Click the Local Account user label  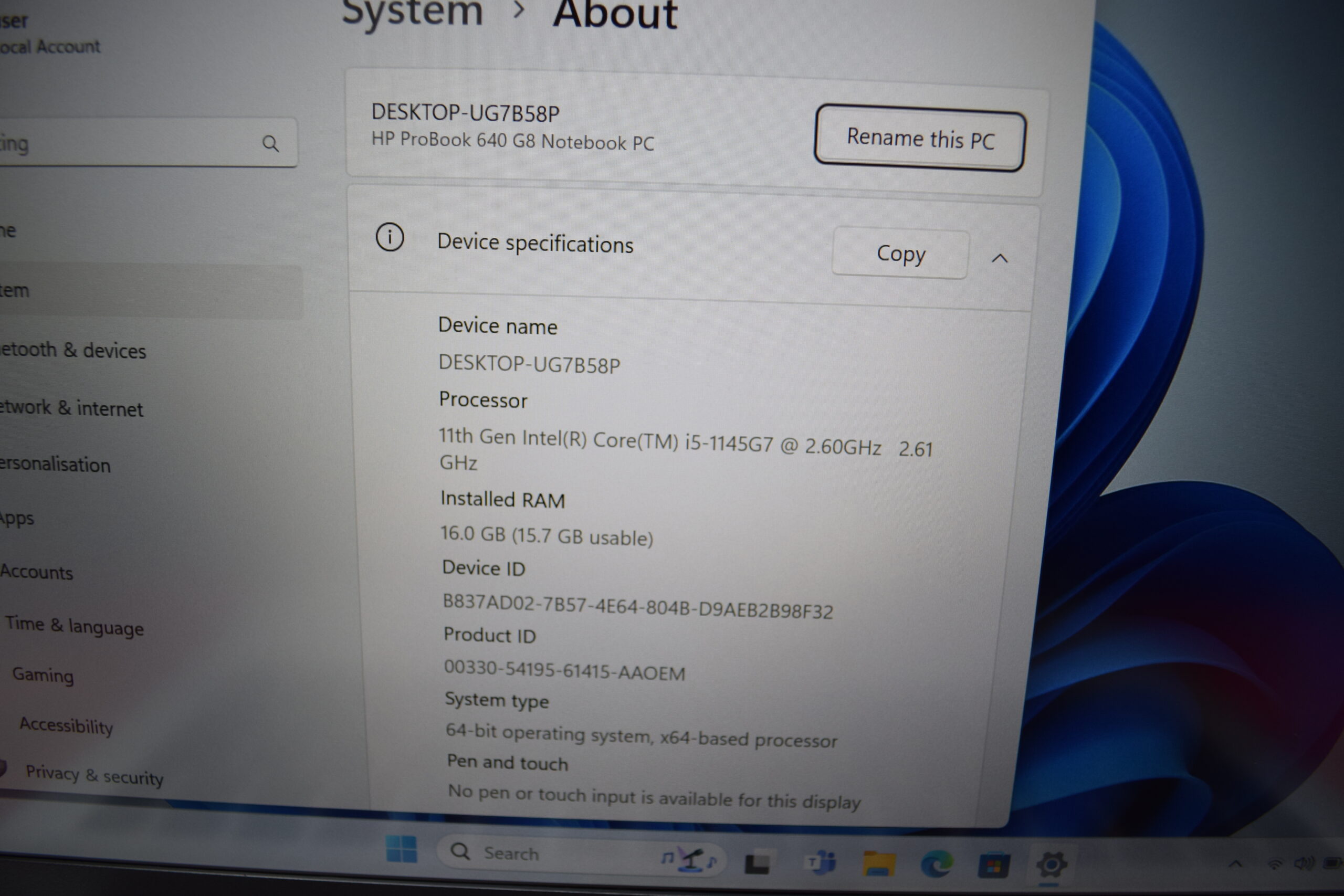[49, 46]
